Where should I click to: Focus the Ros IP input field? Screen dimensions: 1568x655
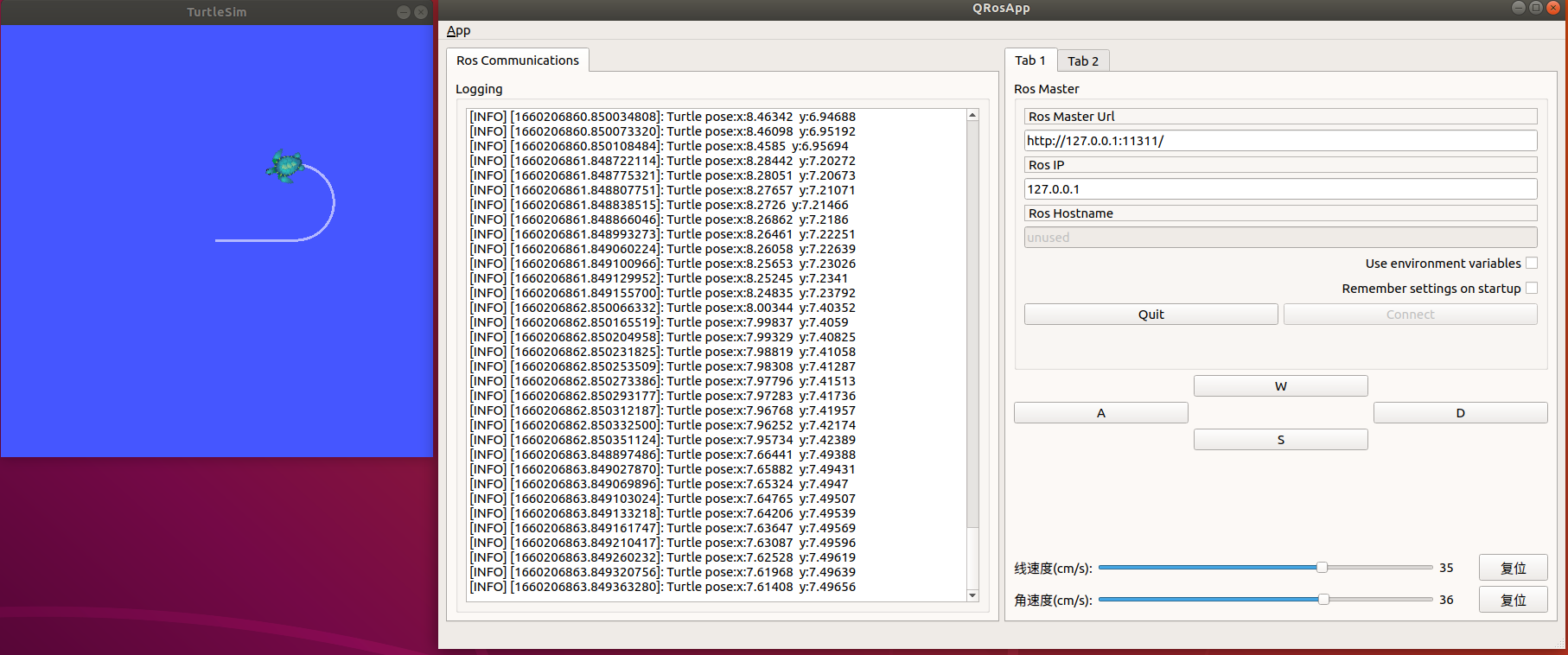pos(1280,189)
